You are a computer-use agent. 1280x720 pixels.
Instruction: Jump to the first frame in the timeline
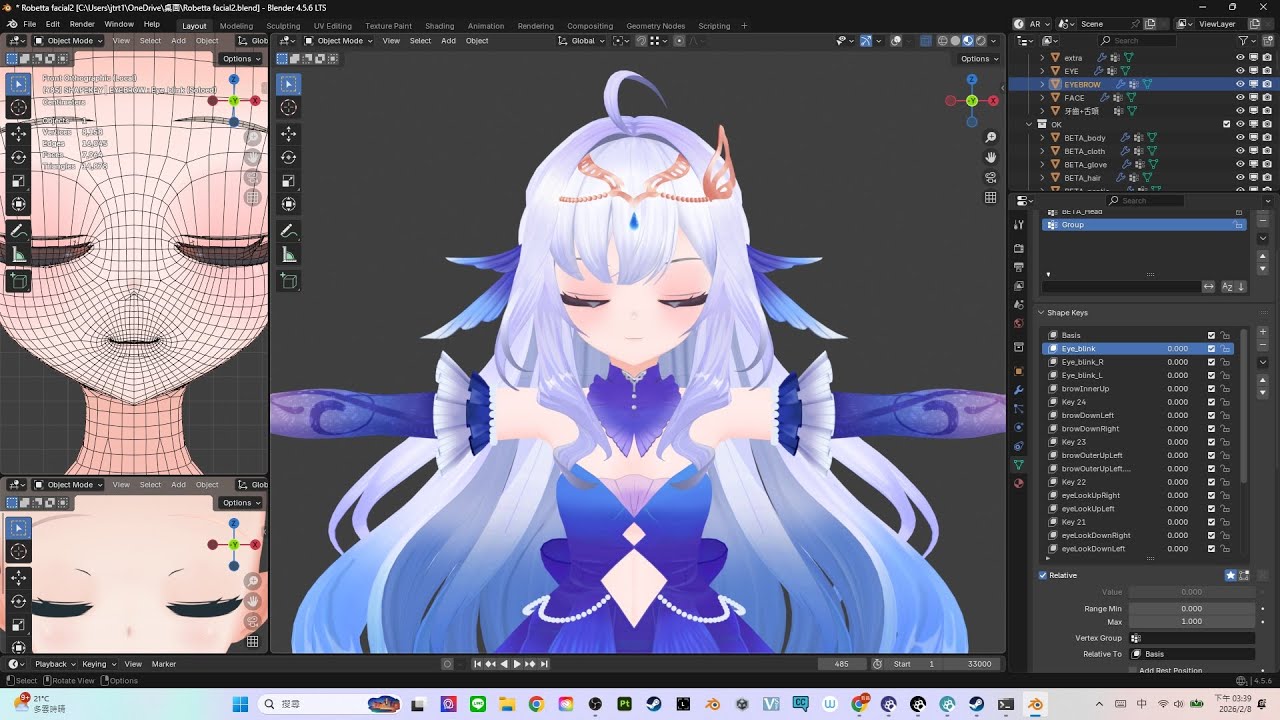pyautogui.click(x=478, y=664)
